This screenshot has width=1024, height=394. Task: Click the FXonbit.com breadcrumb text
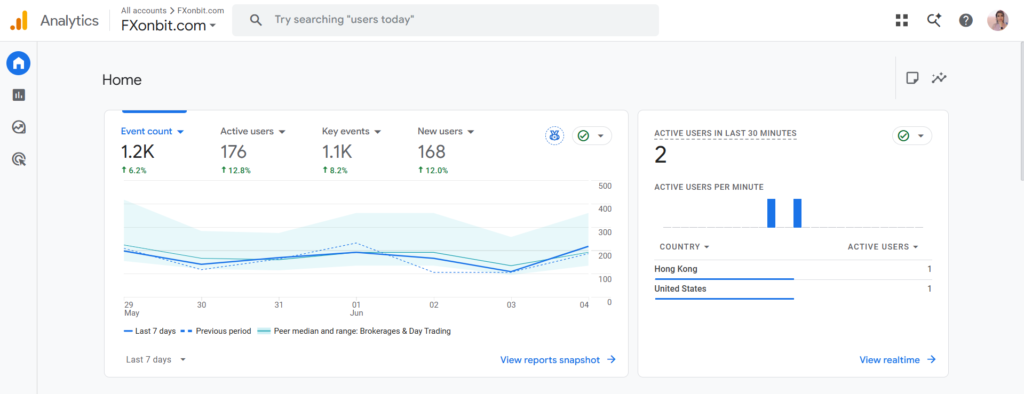pyautogui.click(x=201, y=10)
